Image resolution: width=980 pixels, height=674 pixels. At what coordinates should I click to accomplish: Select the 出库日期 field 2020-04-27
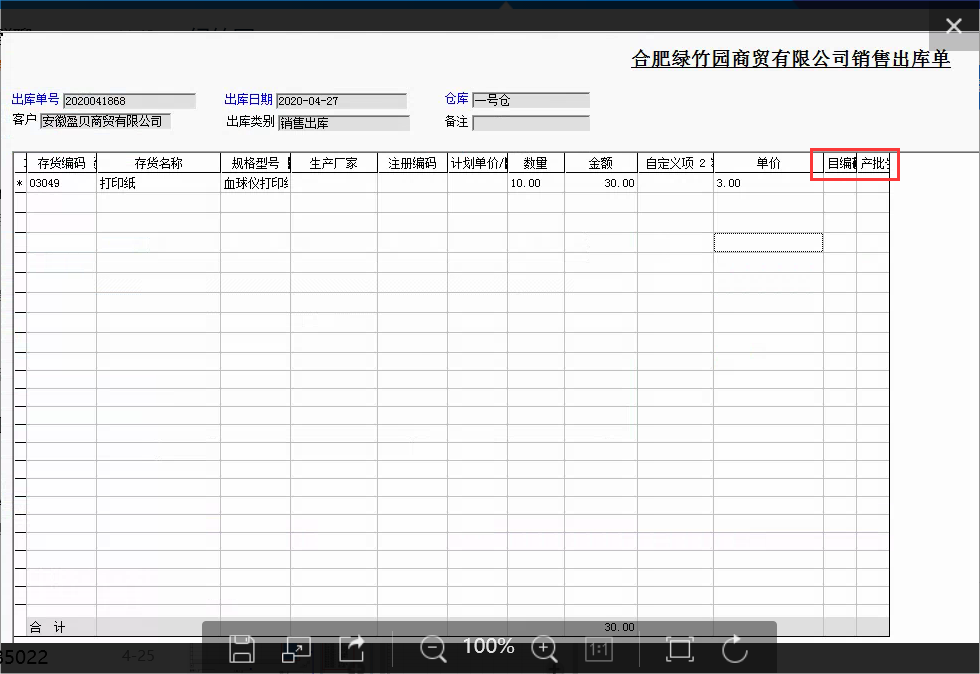click(x=341, y=101)
